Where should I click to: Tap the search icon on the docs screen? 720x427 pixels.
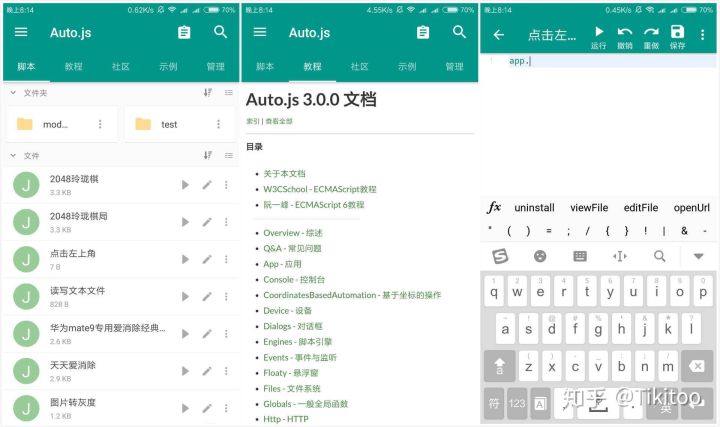tap(460, 32)
